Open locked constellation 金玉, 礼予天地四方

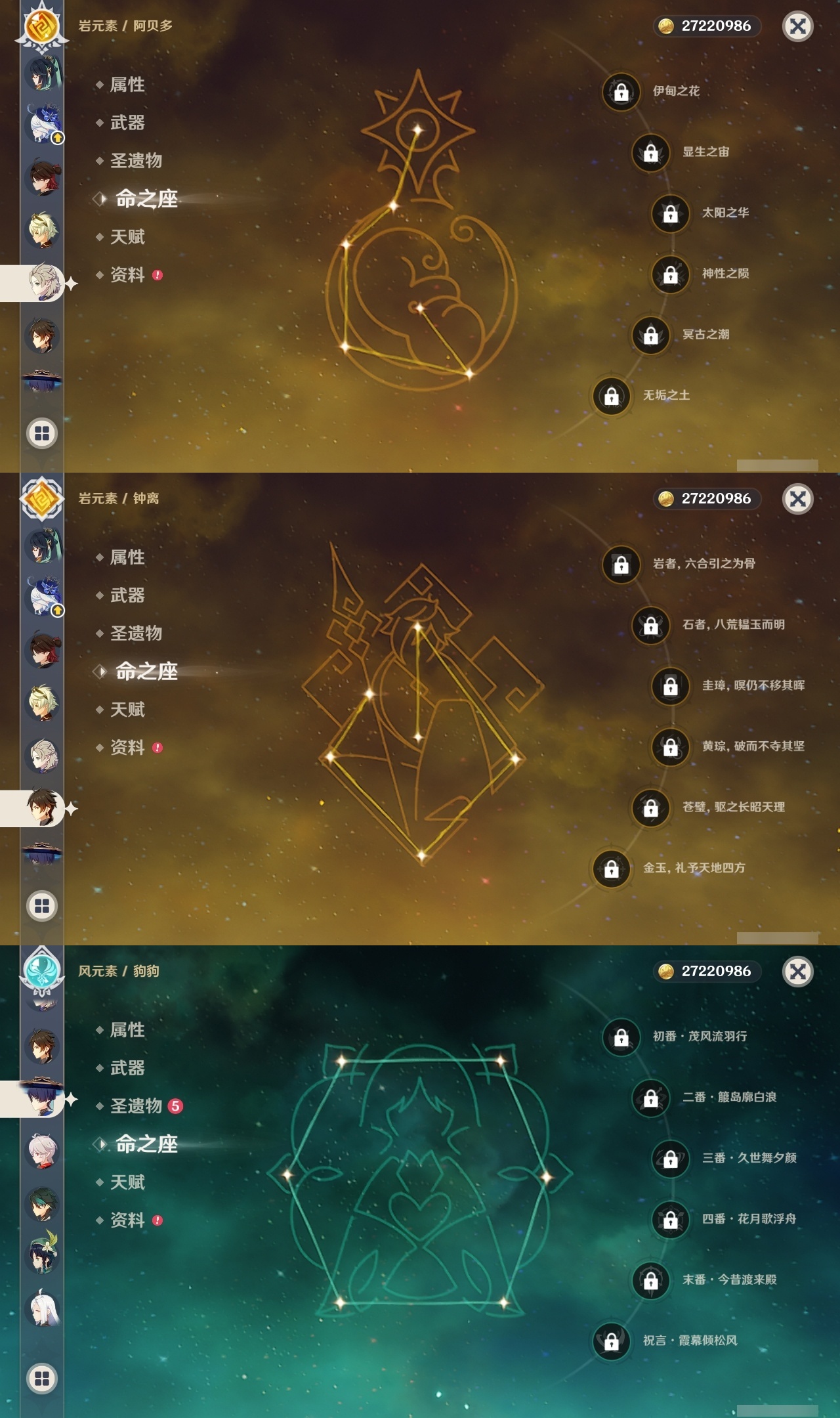click(x=612, y=869)
